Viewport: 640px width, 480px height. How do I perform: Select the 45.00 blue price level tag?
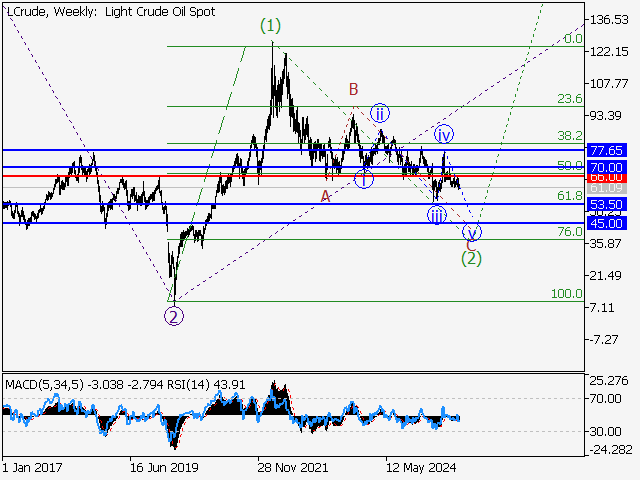606,223
